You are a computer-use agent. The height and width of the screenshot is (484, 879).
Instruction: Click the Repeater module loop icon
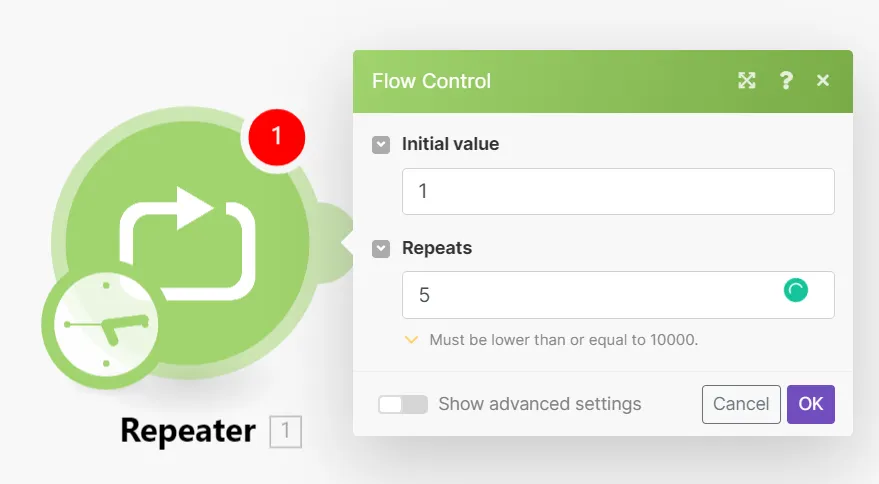point(187,239)
